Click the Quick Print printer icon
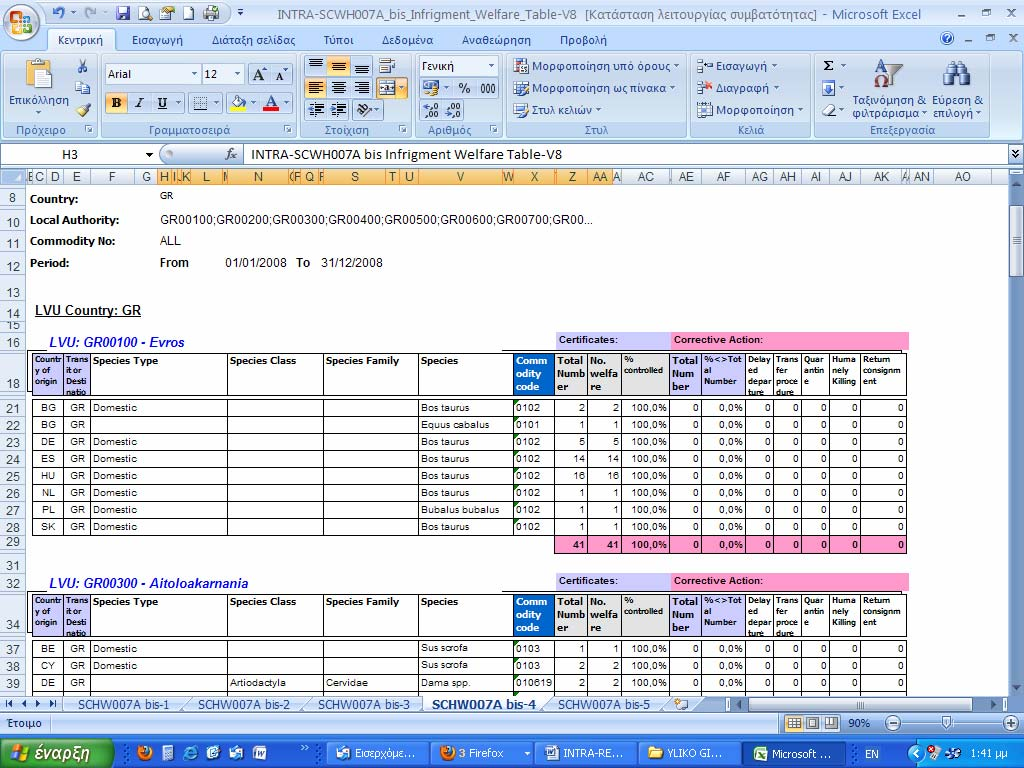 [210, 12]
